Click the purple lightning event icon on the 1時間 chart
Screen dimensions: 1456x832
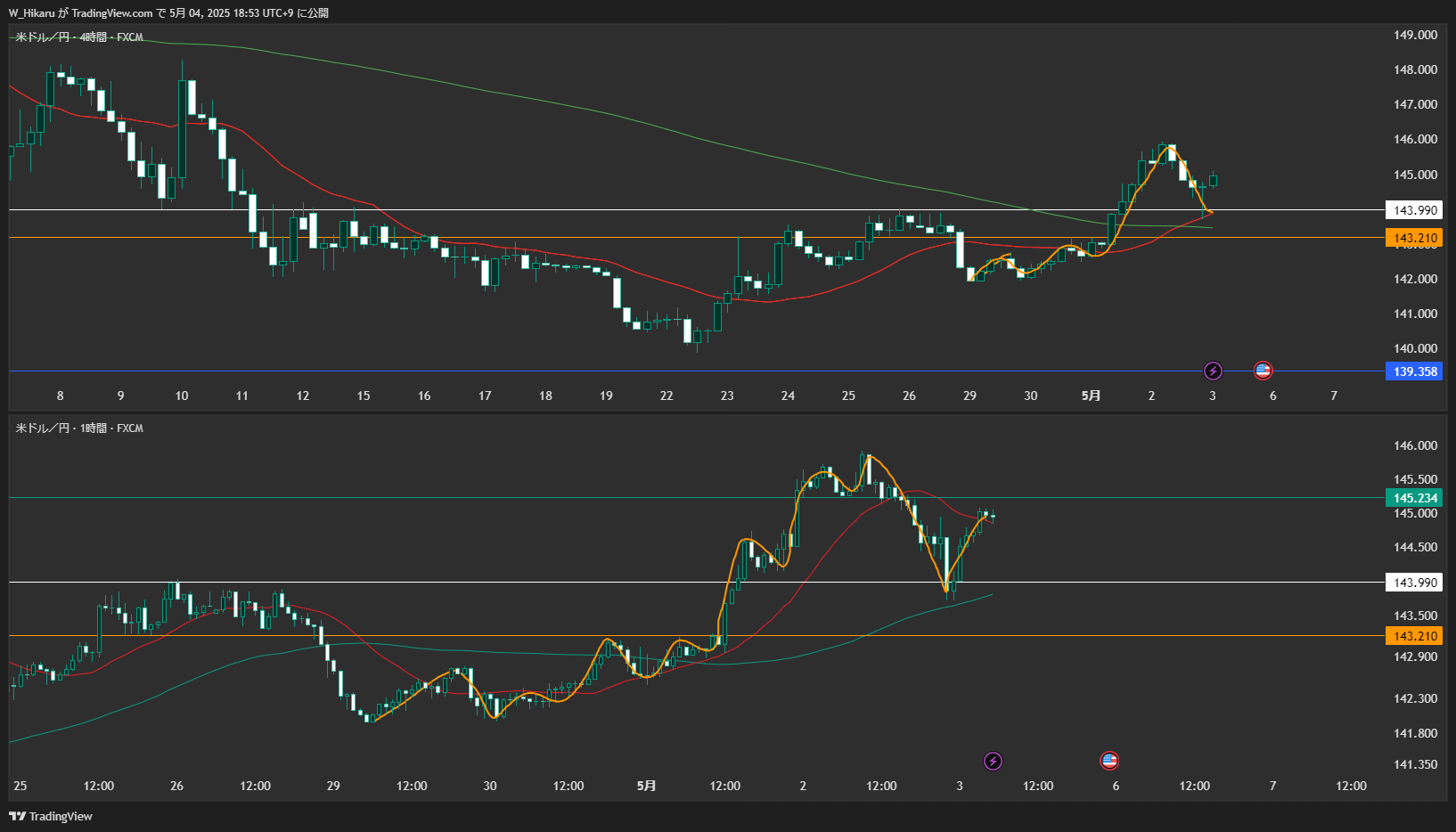(993, 761)
